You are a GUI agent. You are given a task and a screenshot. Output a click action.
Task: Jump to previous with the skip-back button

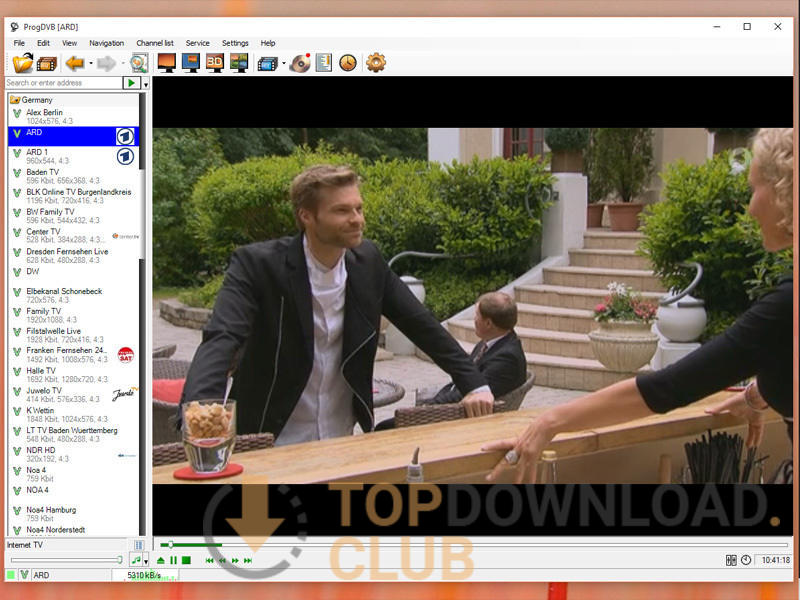coord(209,560)
